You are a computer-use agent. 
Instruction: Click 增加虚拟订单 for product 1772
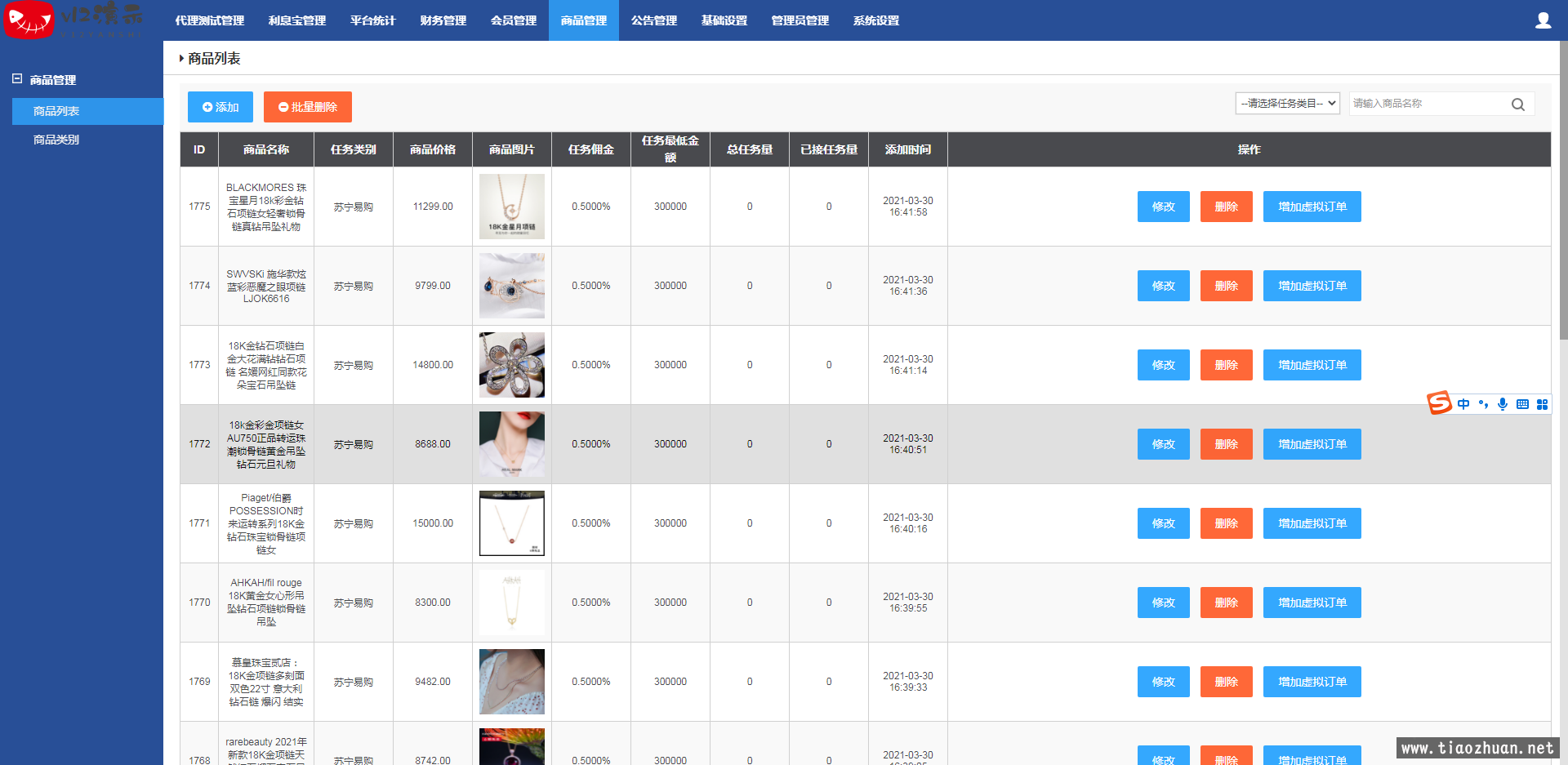(x=1312, y=444)
